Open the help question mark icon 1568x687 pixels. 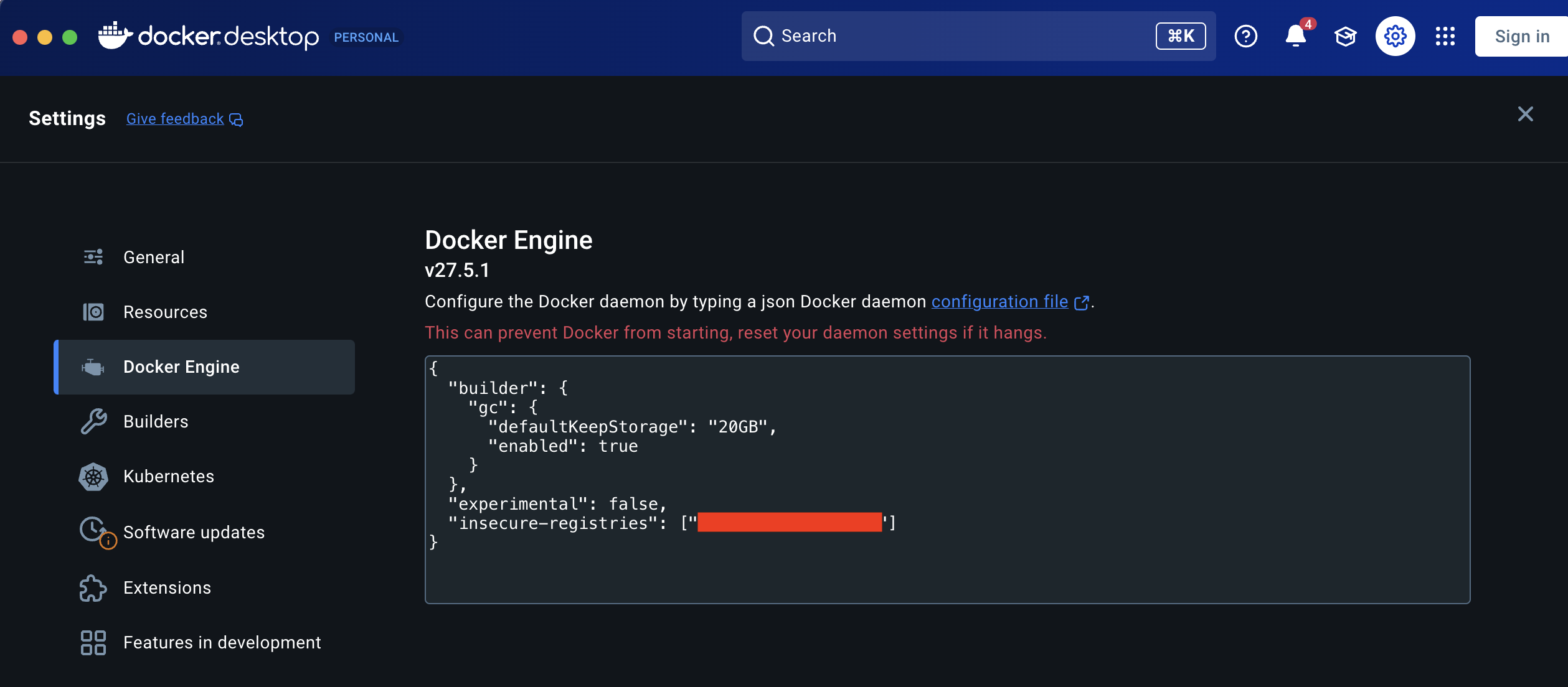[1245, 36]
